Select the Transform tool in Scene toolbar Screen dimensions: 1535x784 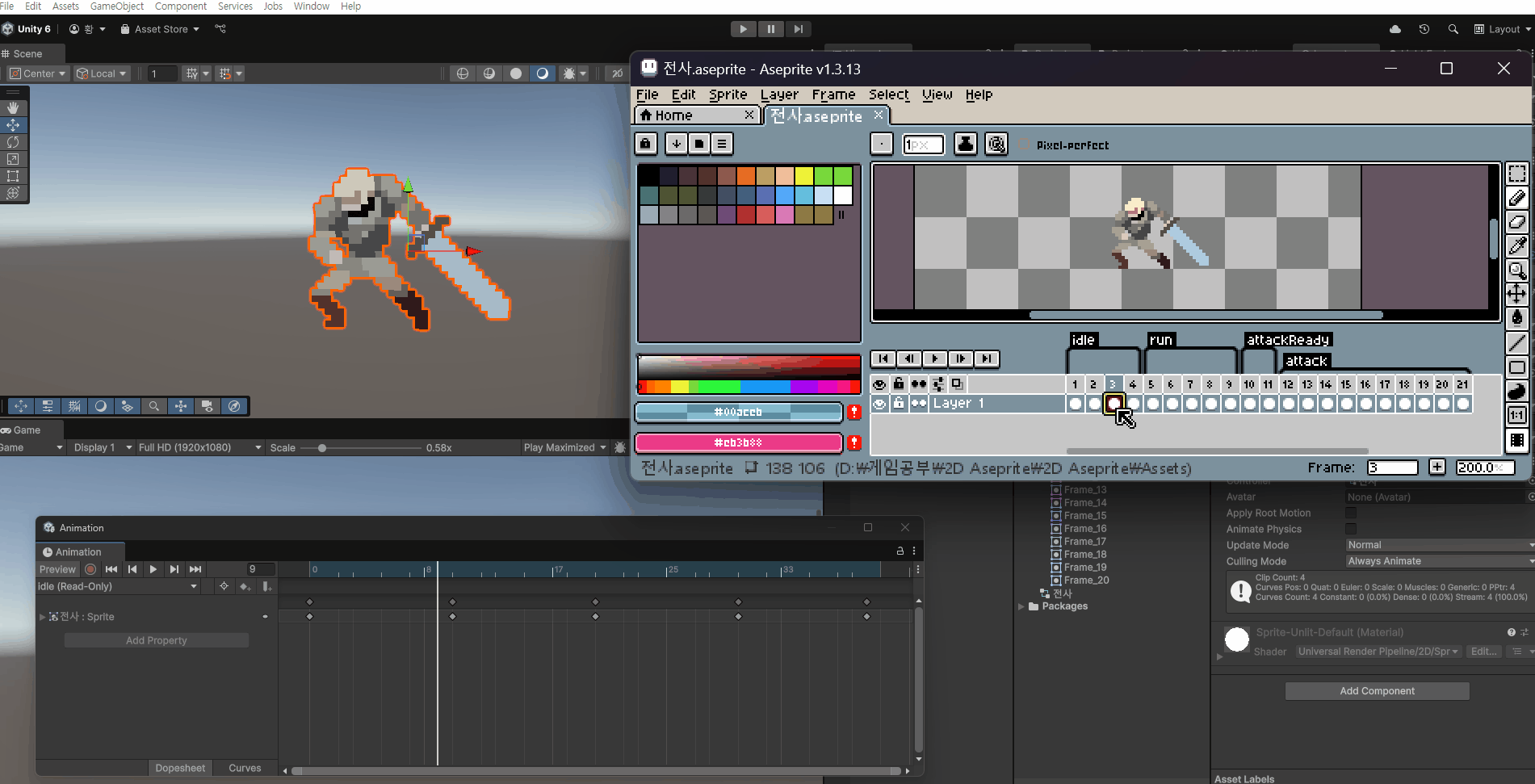coord(13,193)
